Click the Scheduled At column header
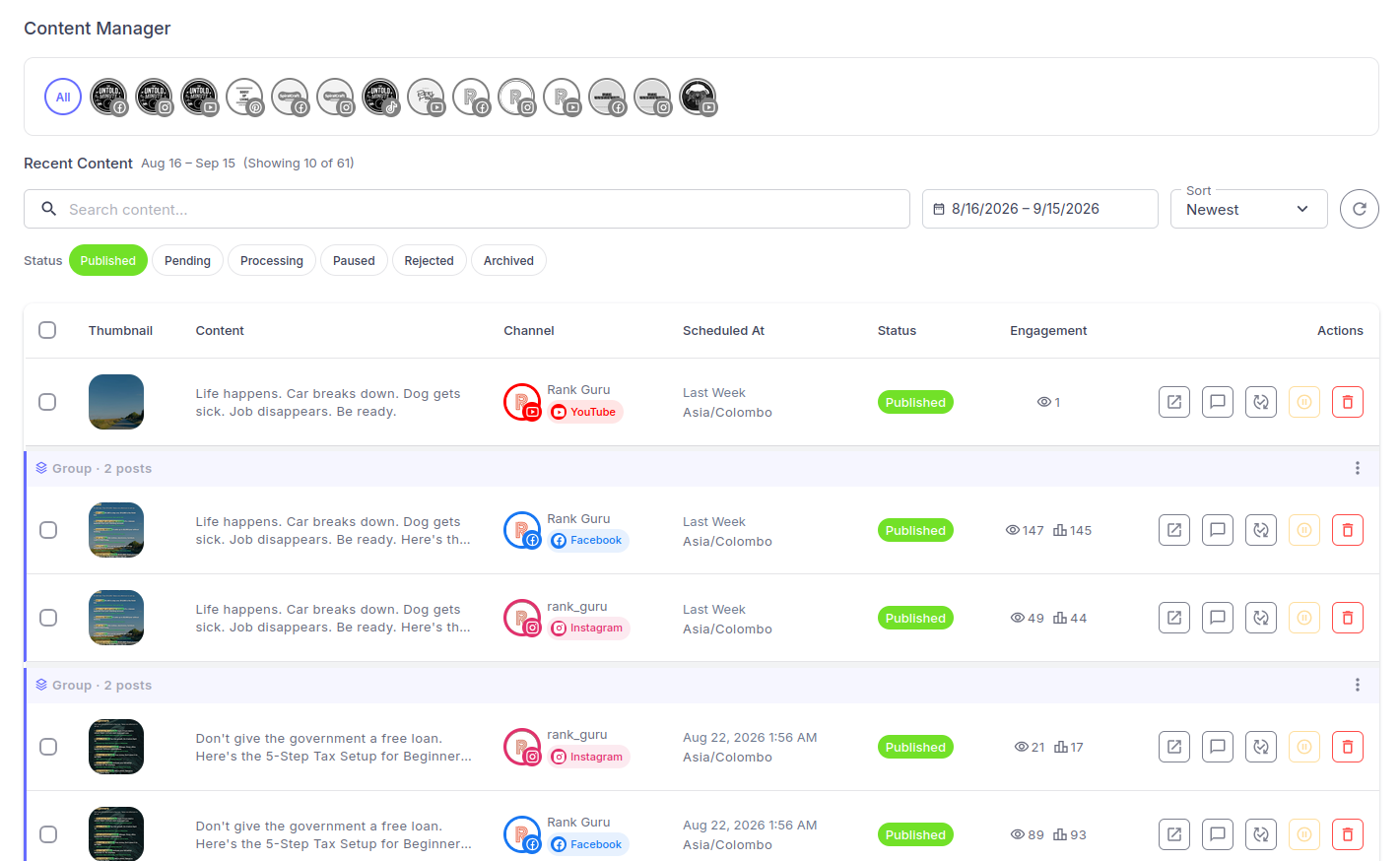Image resolution: width=1400 pixels, height=861 pixels. pos(723,331)
